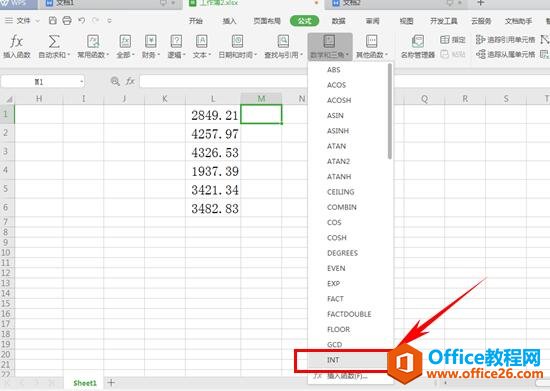Select the column L header
Screen dimensions: 550x391
click(213, 99)
